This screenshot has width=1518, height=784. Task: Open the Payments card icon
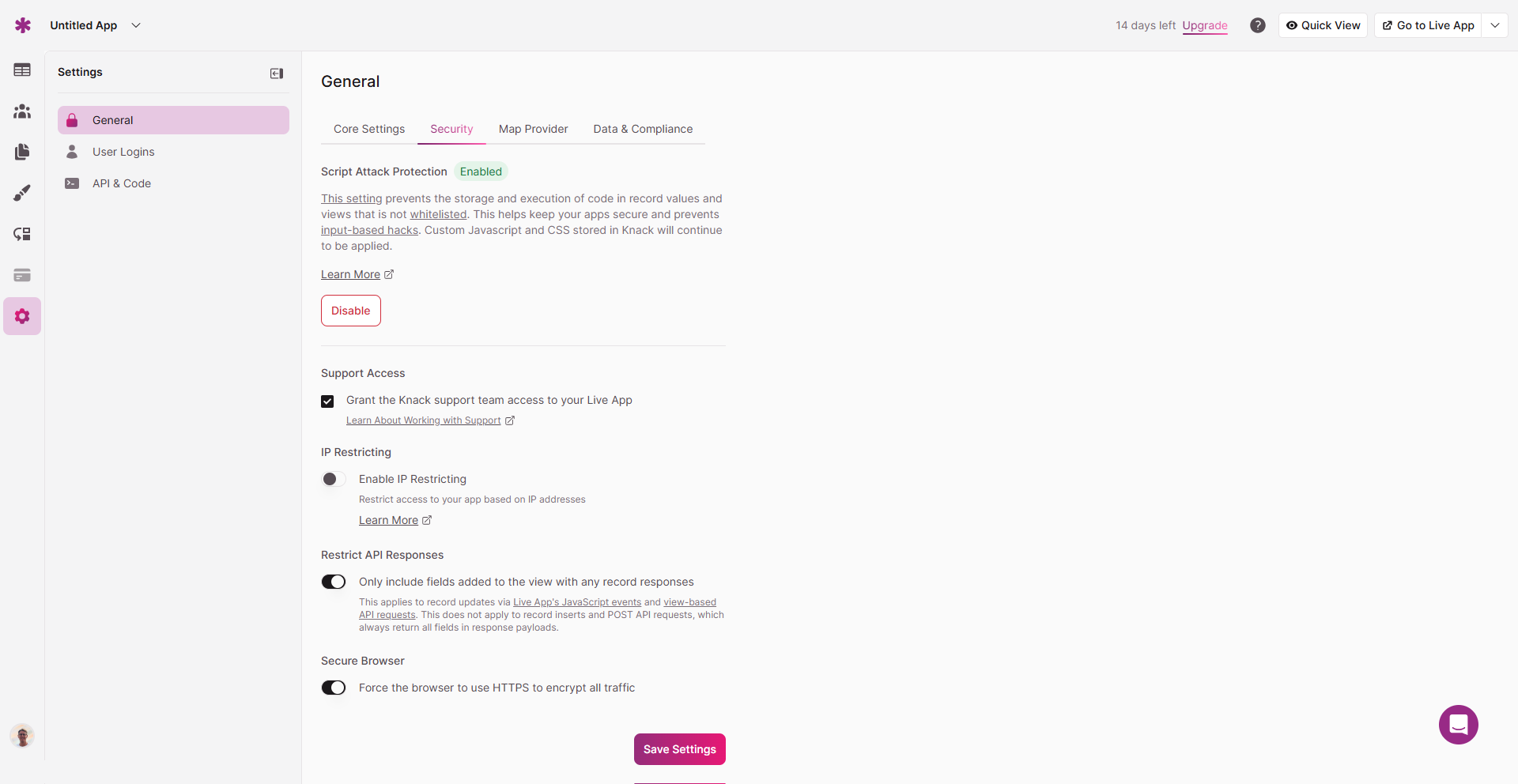click(x=22, y=275)
